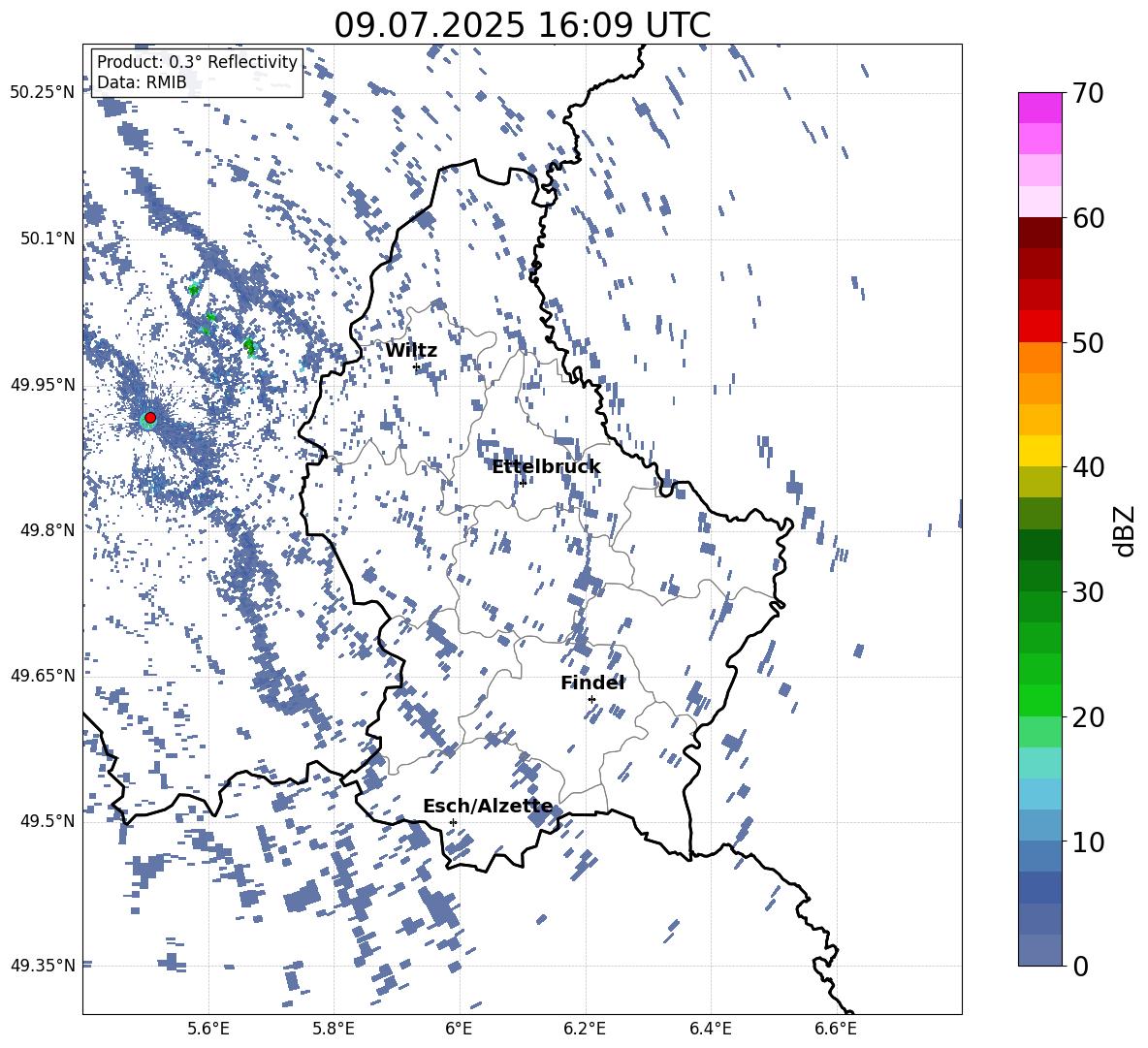Click the Findel city label
The height and width of the screenshot is (1048, 1148).
tap(592, 683)
